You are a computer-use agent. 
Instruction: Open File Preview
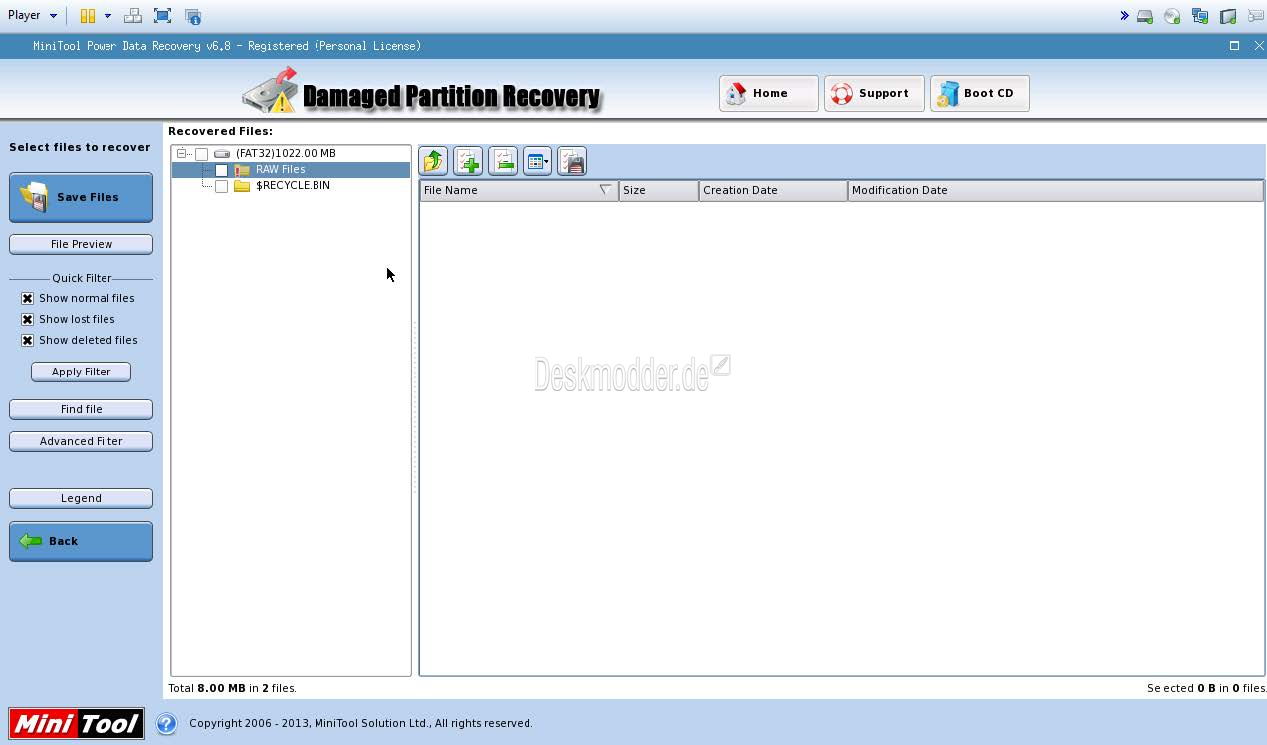[x=81, y=244]
